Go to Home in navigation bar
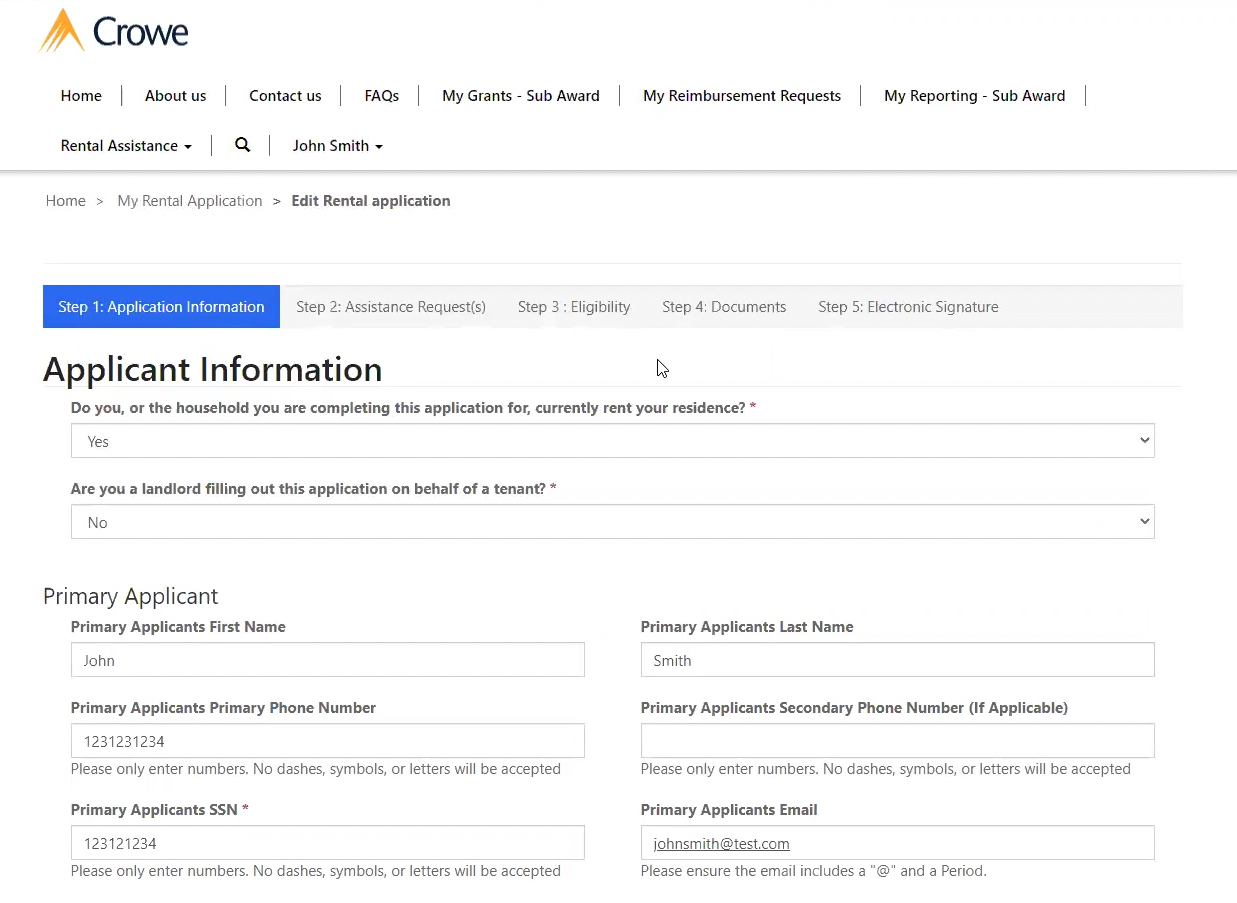Viewport: 1237px width, 903px height. [81, 96]
